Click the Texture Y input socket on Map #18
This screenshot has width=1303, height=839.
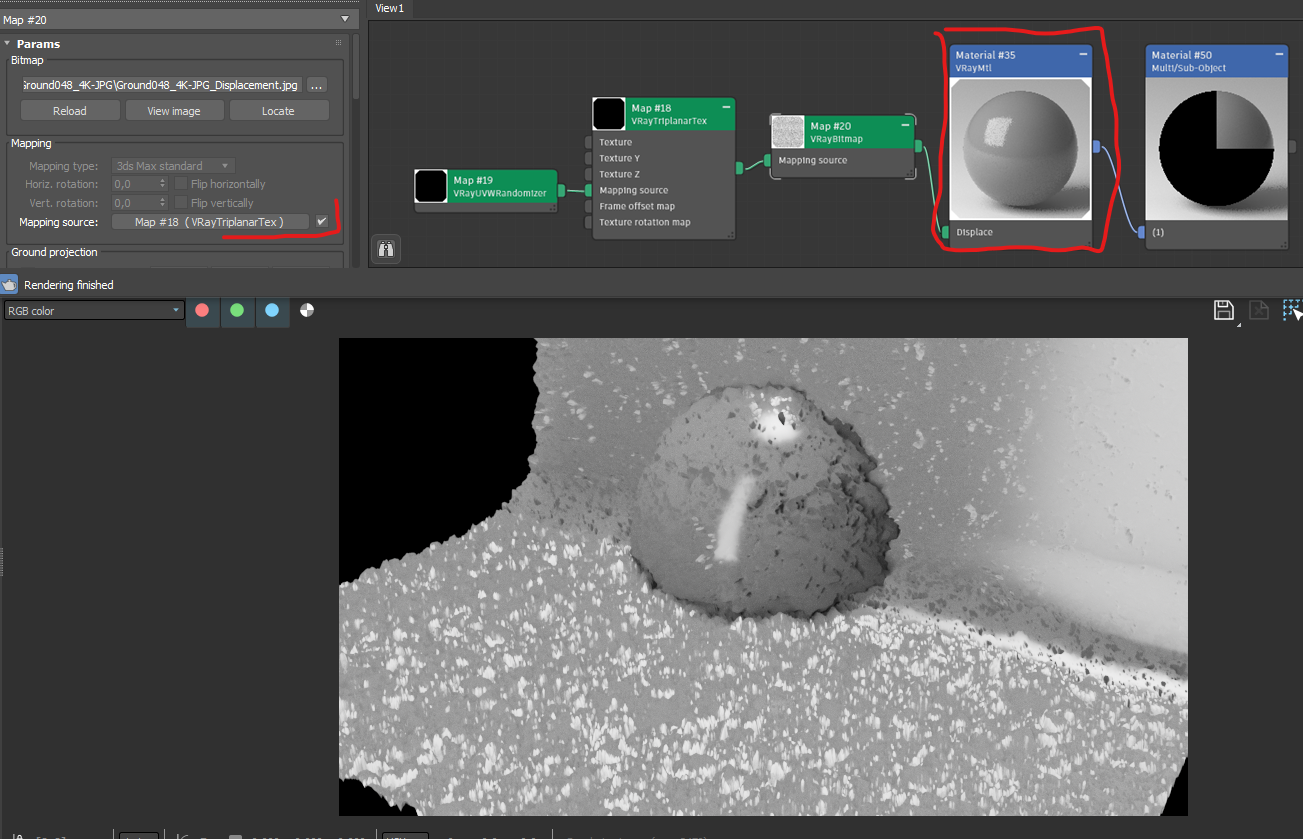point(589,158)
